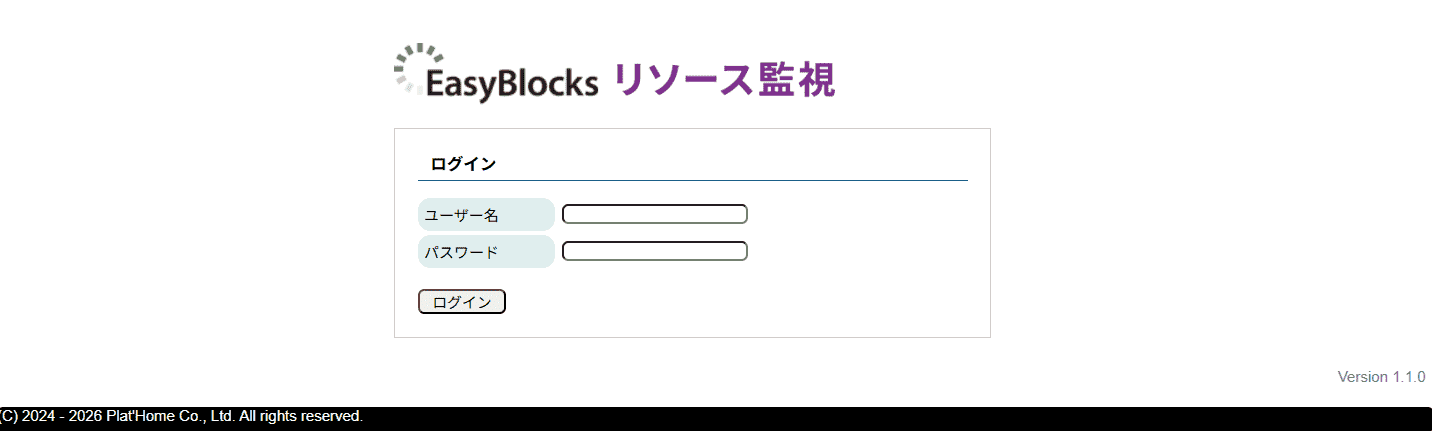Click the ユーザー名 field label
Image resolution: width=1432 pixels, height=431 pixels.
tap(462, 215)
